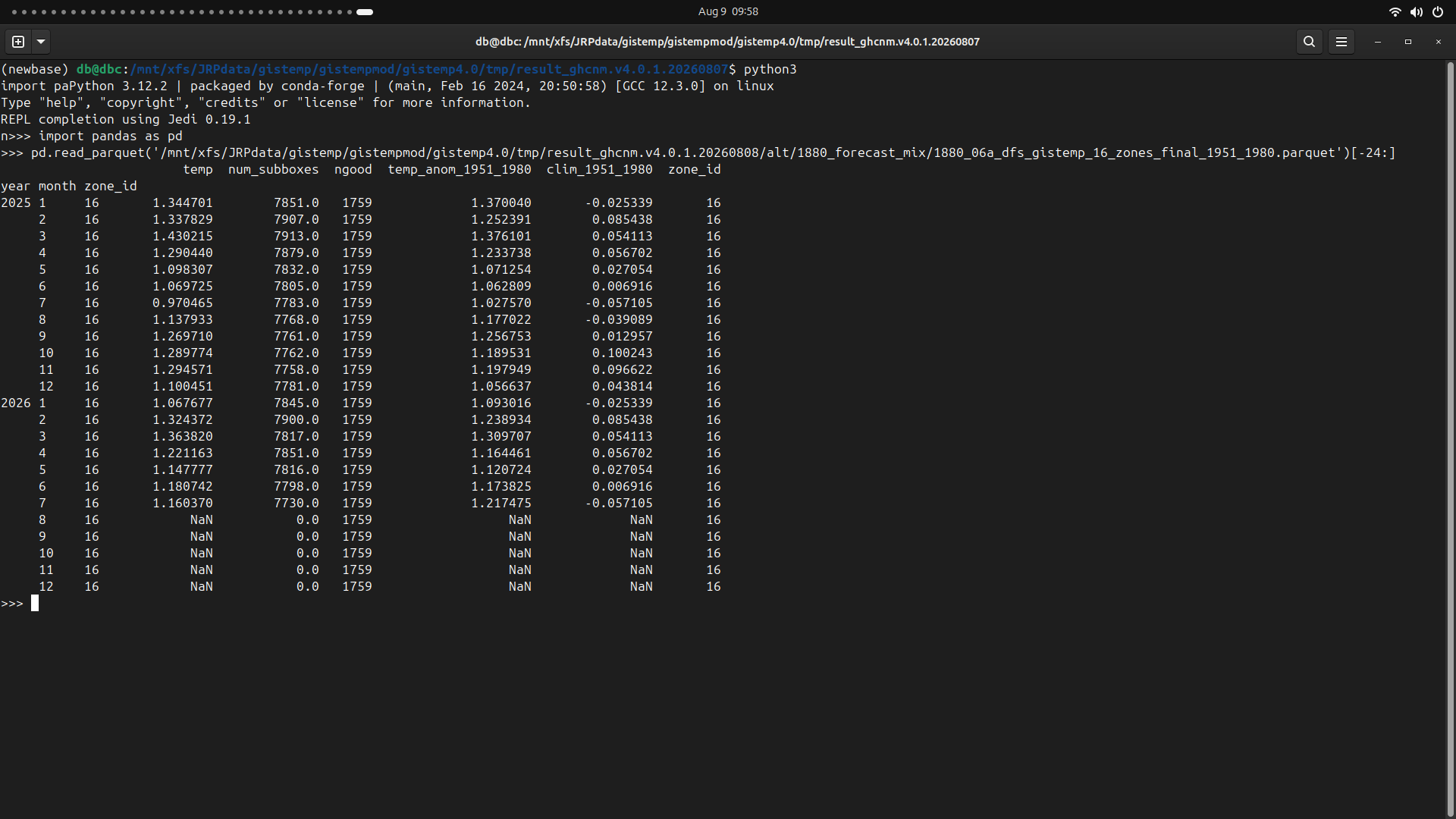Click temp value 0.970465
1456x819 pixels.
point(183,303)
